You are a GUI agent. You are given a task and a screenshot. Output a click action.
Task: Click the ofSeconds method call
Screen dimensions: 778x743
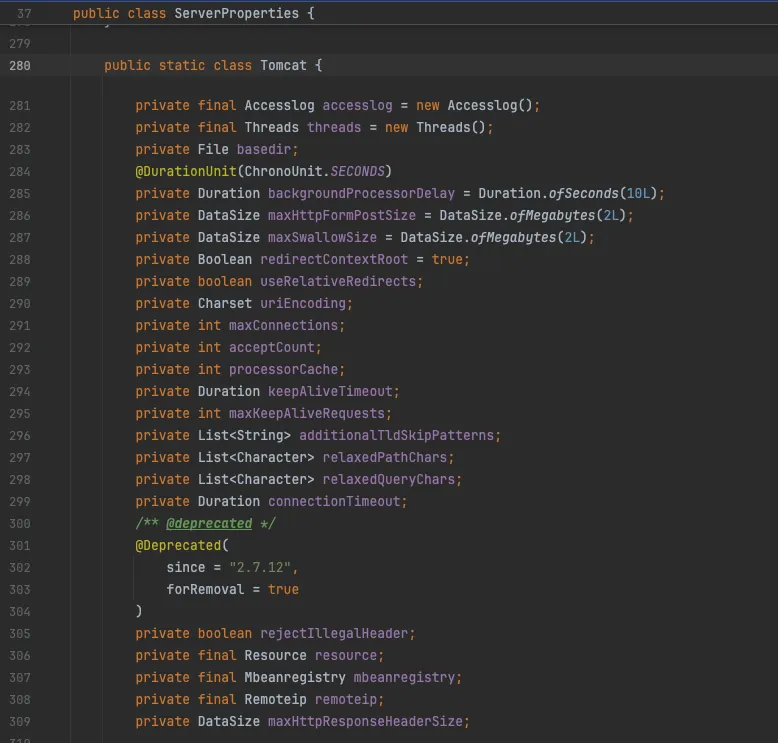pos(583,193)
